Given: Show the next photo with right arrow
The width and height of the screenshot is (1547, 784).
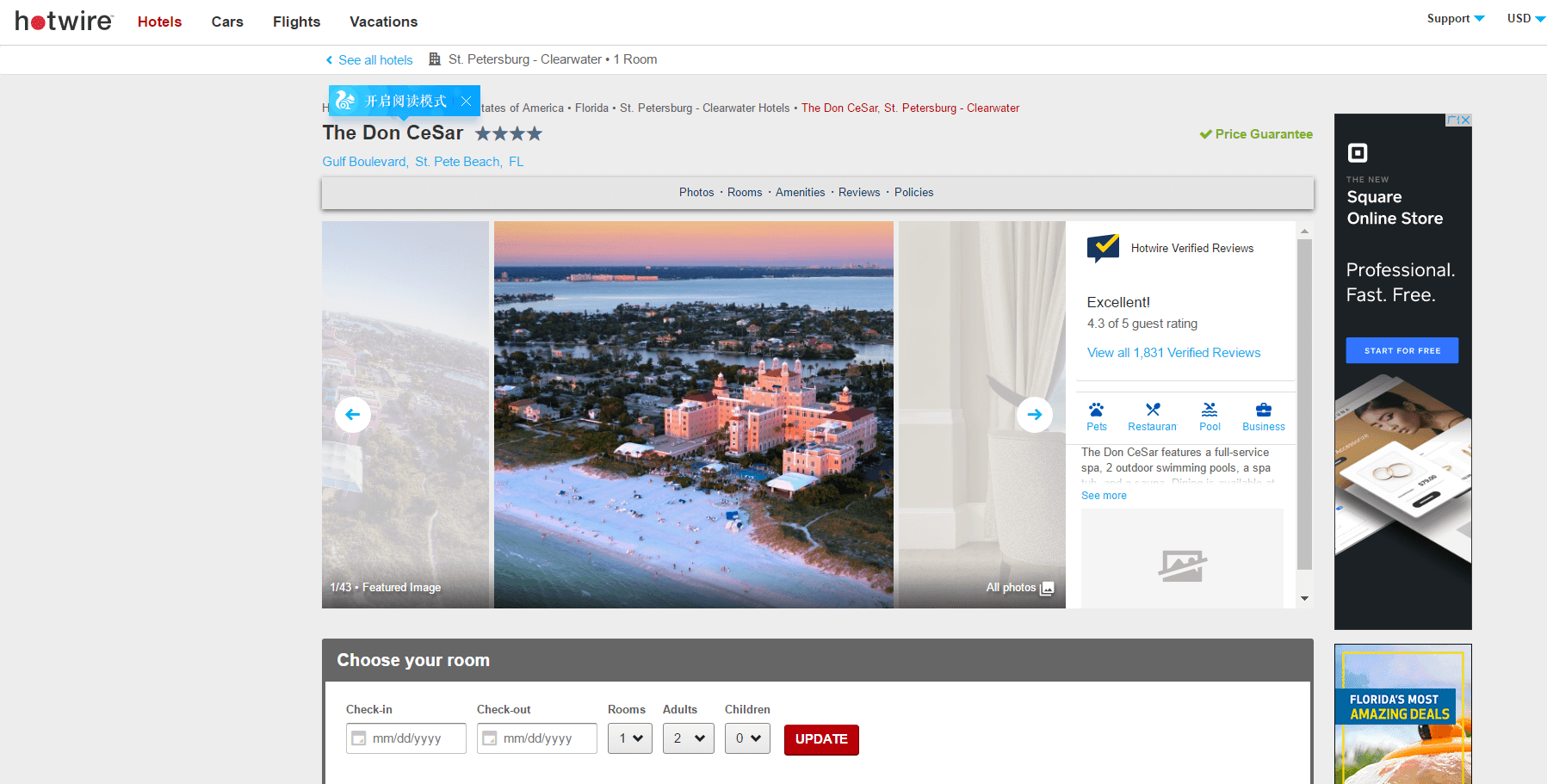Looking at the screenshot, I should tap(1035, 414).
